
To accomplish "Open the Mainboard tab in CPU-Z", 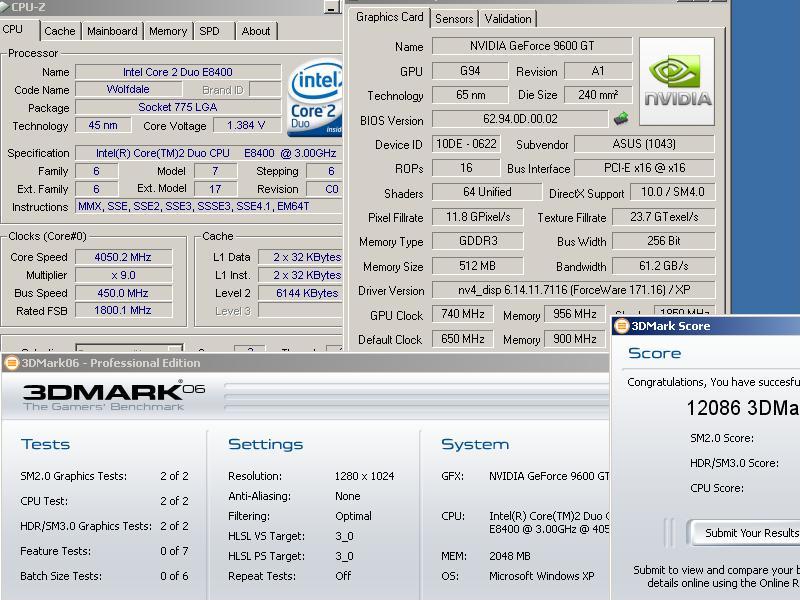I will pos(112,31).
